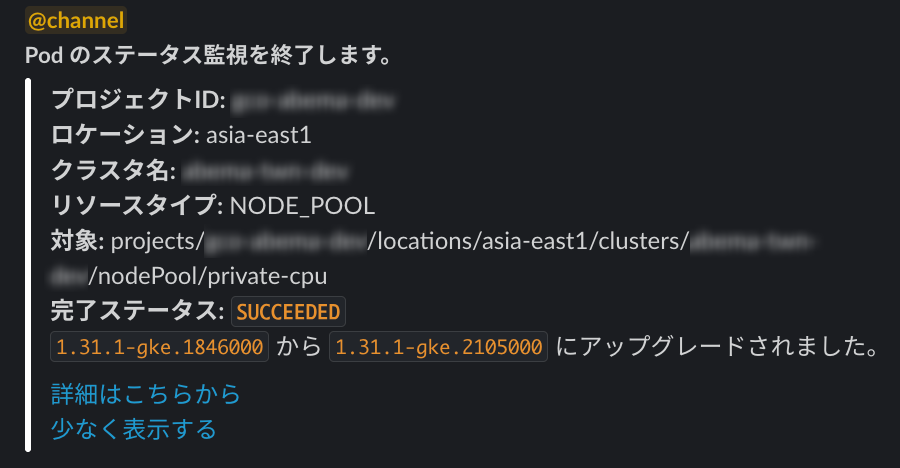Click the 完了ステータス label
Screen dimensions: 900x468
point(136,312)
